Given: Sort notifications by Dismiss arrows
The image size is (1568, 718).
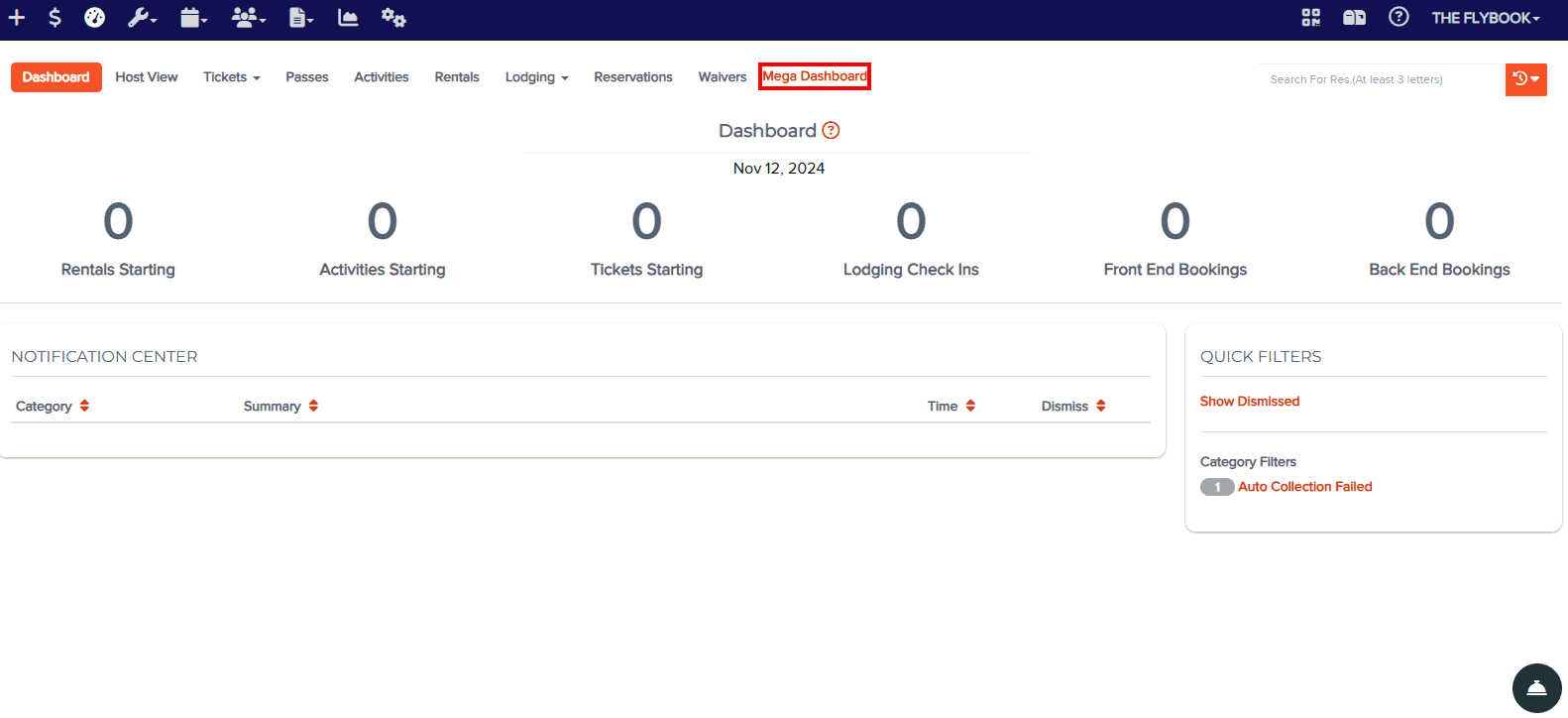Looking at the screenshot, I should 1101,406.
